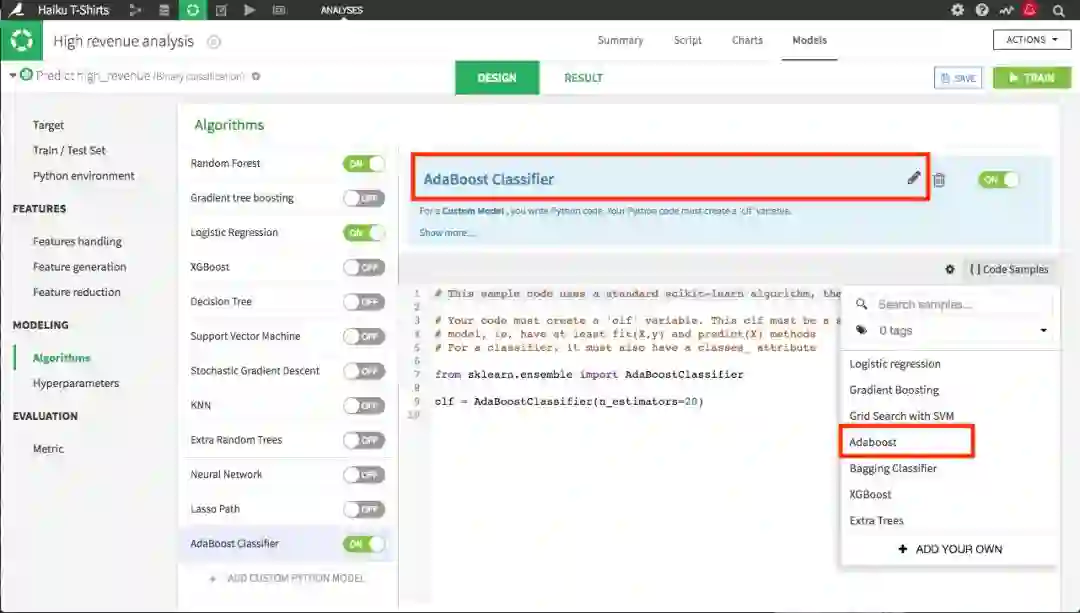Image resolution: width=1080 pixels, height=613 pixels.
Task: Enable Decision Tree switch
Action: pyautogui.click(x=364, y=302)
